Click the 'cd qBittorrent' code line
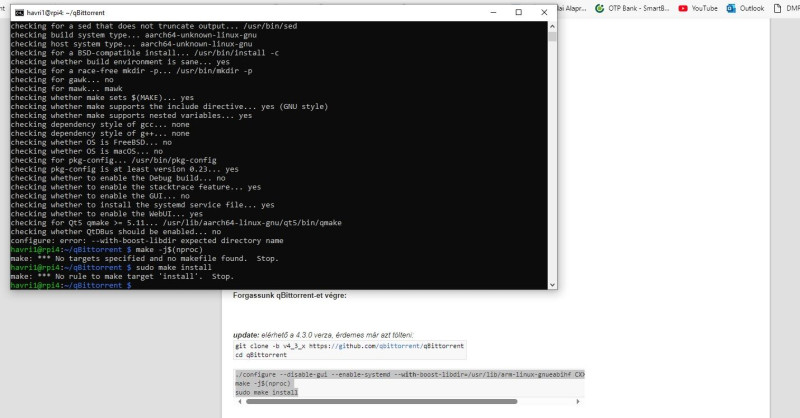Image resolution: width=800 pixels, height=418 pixels. [261, 355]
